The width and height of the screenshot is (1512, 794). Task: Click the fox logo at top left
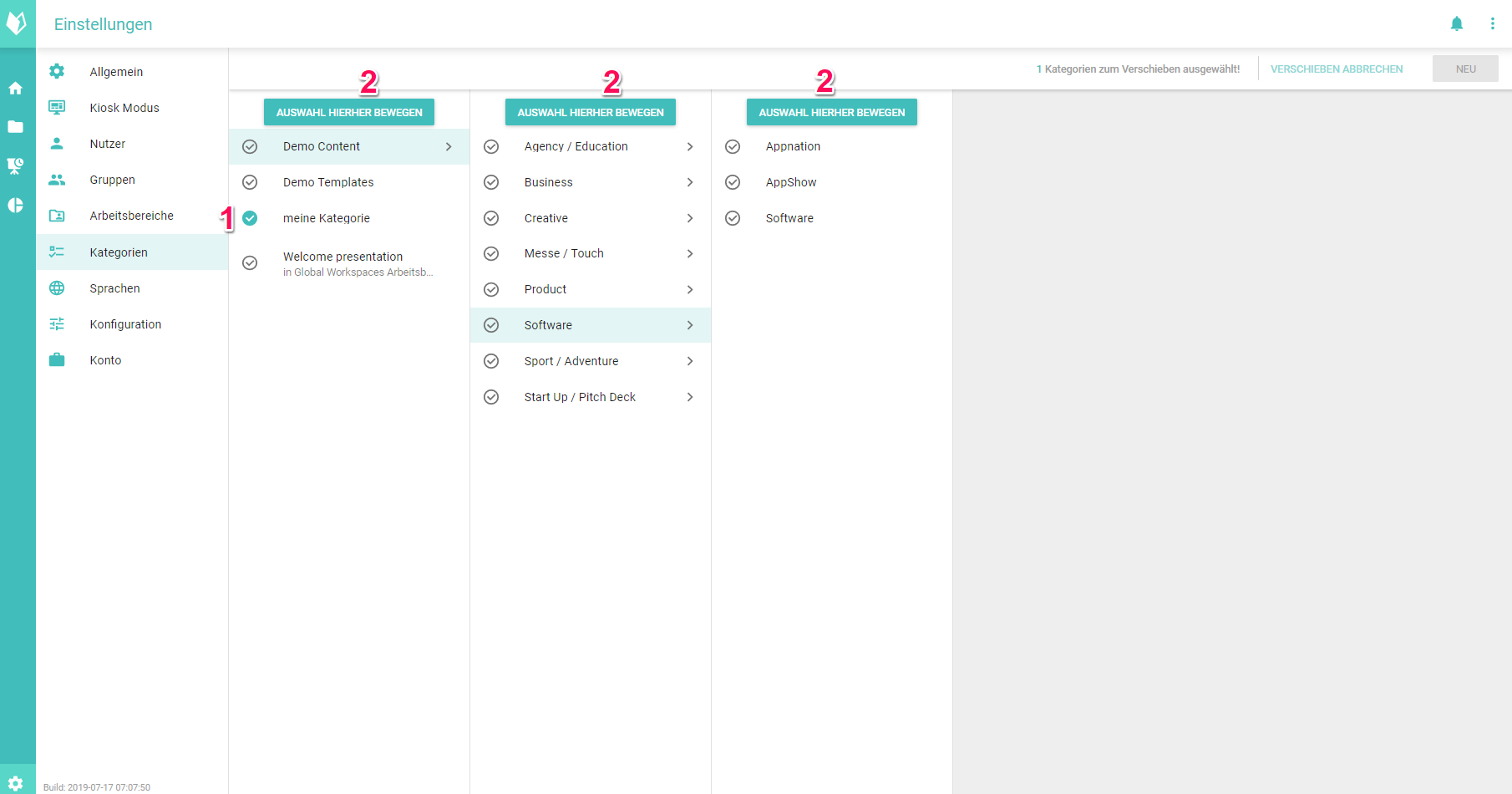17,23
